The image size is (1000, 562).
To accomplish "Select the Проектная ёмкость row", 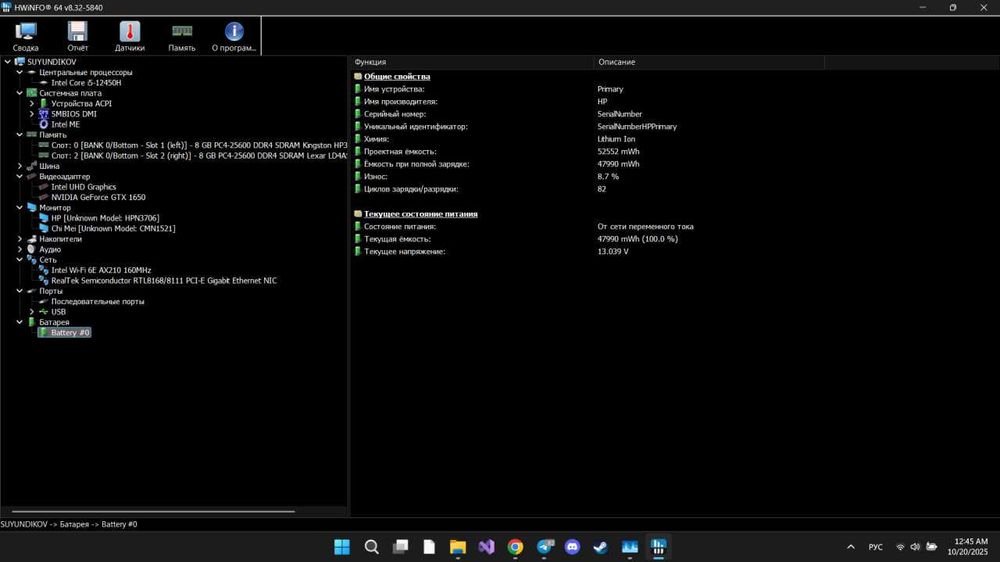I will tap(675, 151).
